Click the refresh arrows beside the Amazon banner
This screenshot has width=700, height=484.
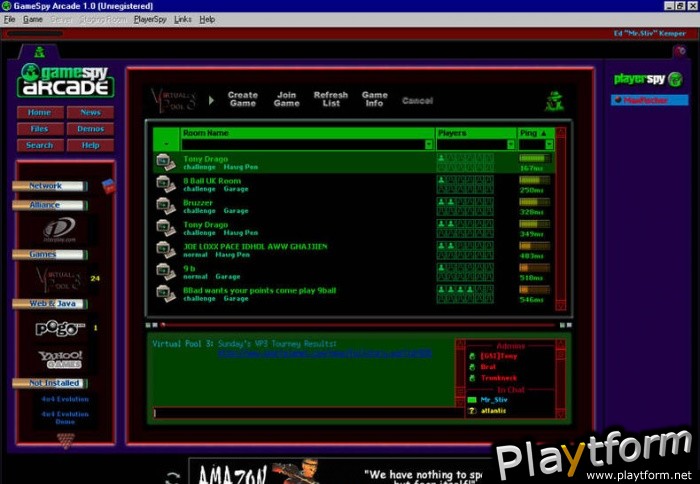[173, 477]
